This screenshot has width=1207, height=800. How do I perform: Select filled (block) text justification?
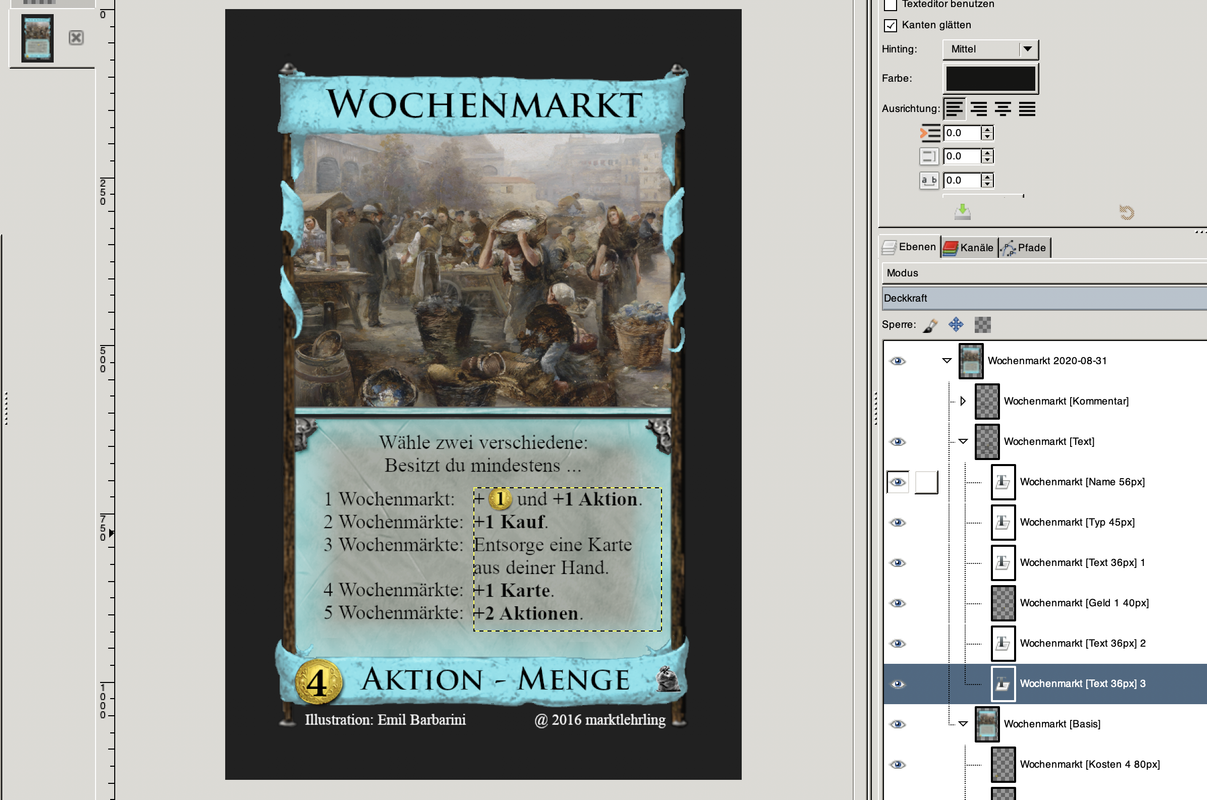click(x=1027, y=108)
